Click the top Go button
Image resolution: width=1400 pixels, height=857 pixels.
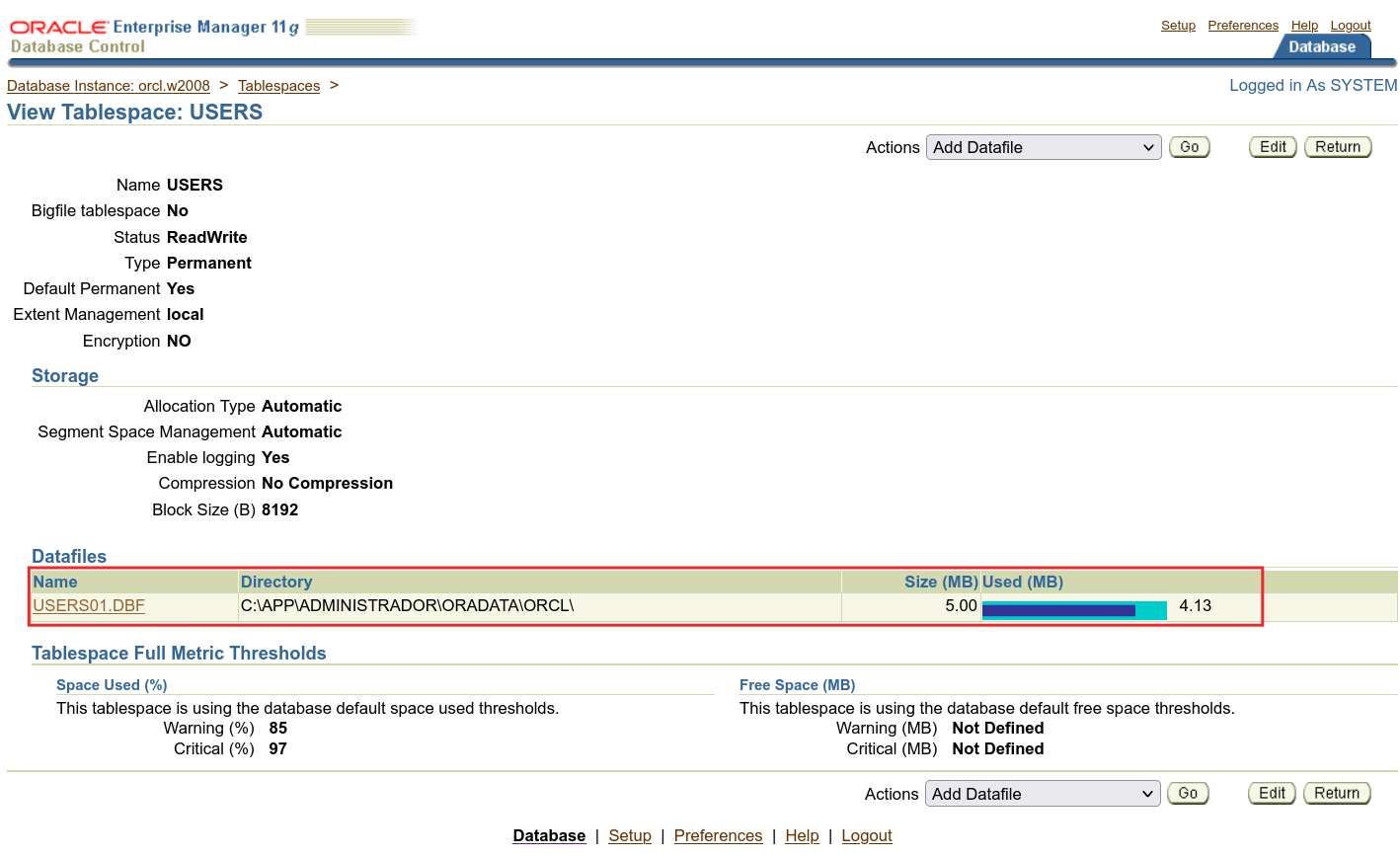[x=1190, y=147]
